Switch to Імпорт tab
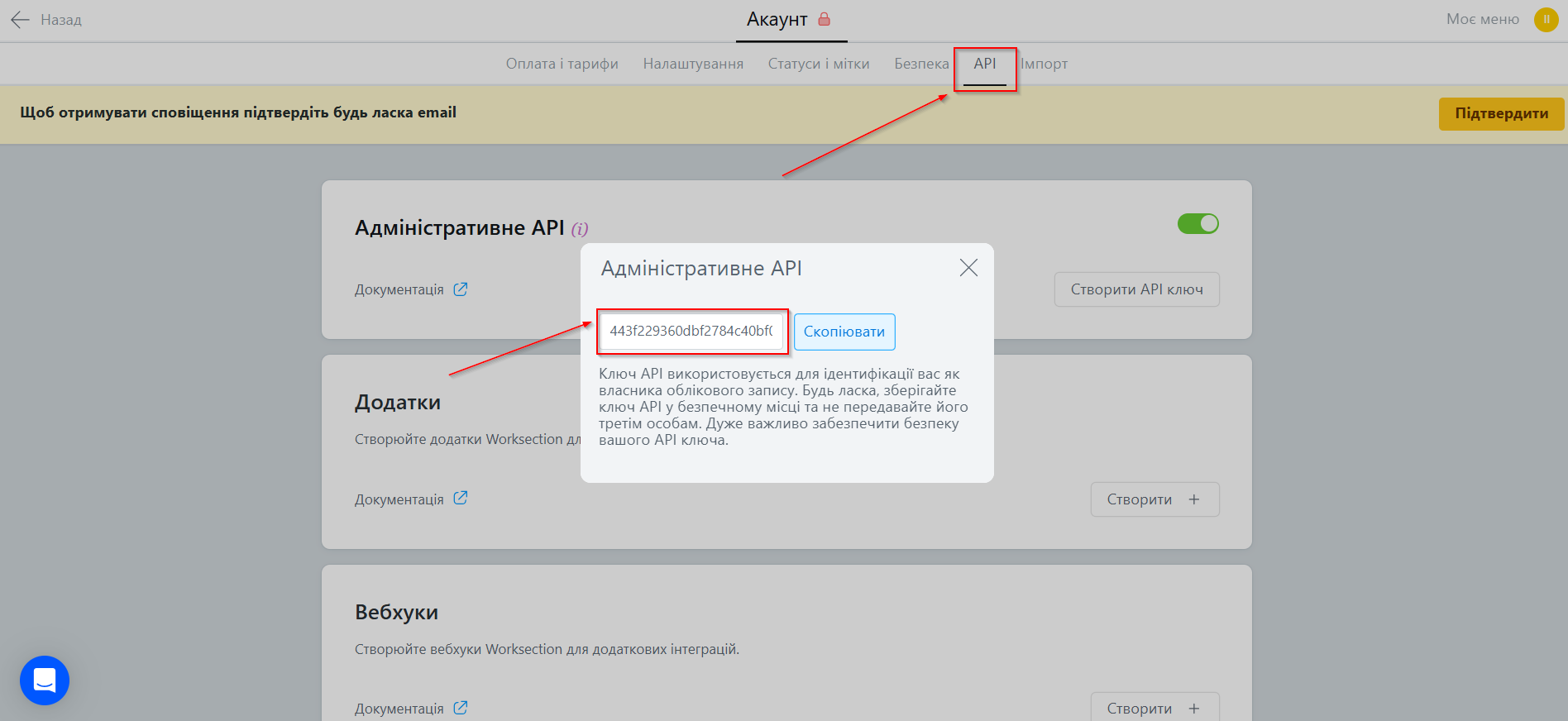The image size is (1568, 721). pyautogui.click(x=1044, y=64)
